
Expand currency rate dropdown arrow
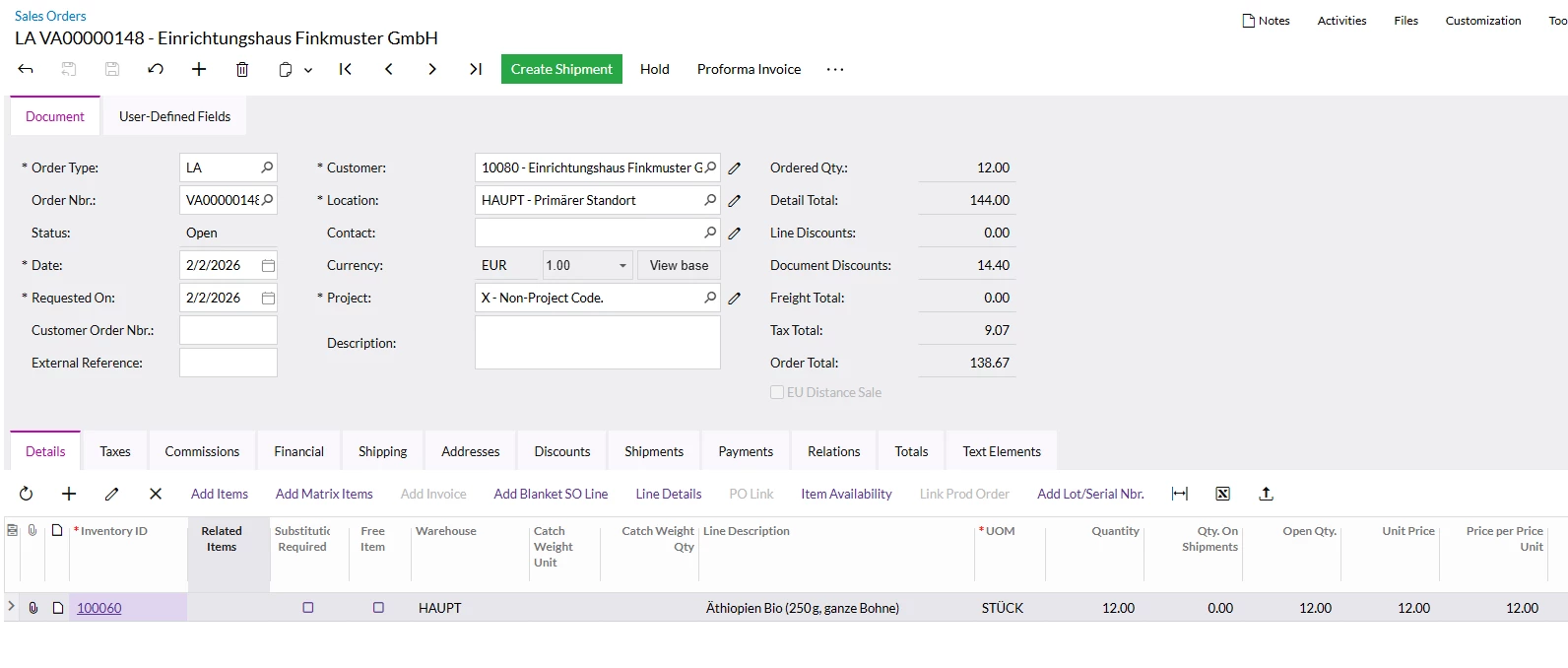click(622, 265)
